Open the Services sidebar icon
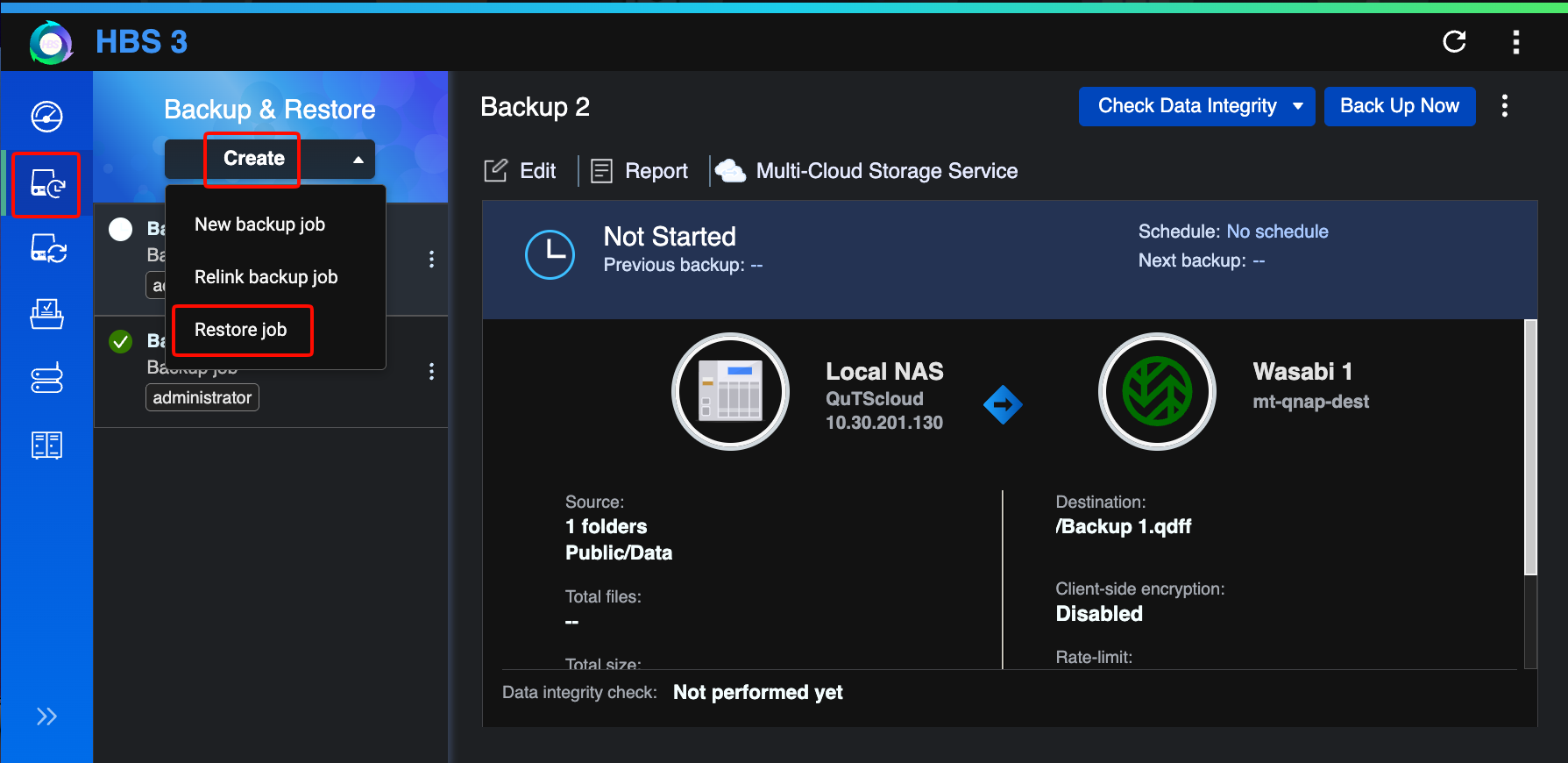Screen dimensions: 1568x763 click(46, 379)
